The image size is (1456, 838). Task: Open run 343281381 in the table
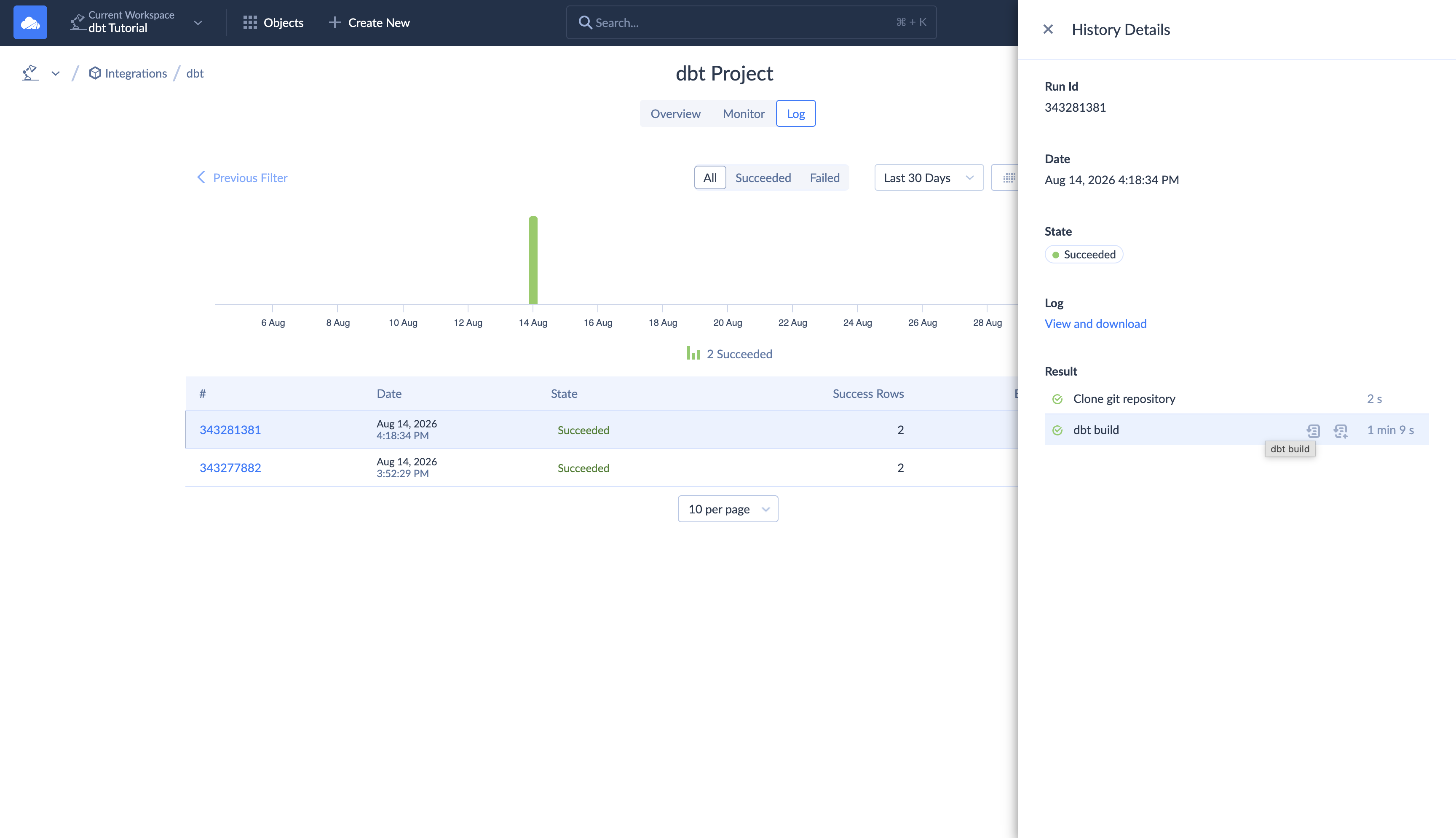click(230, 430)
